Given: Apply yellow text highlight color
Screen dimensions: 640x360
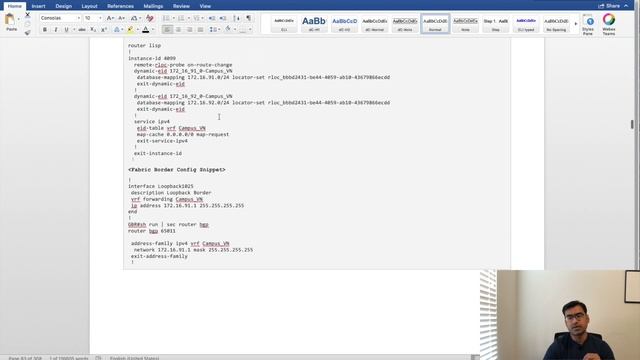Looking at the screenshot, I should (x=130, y=29).
